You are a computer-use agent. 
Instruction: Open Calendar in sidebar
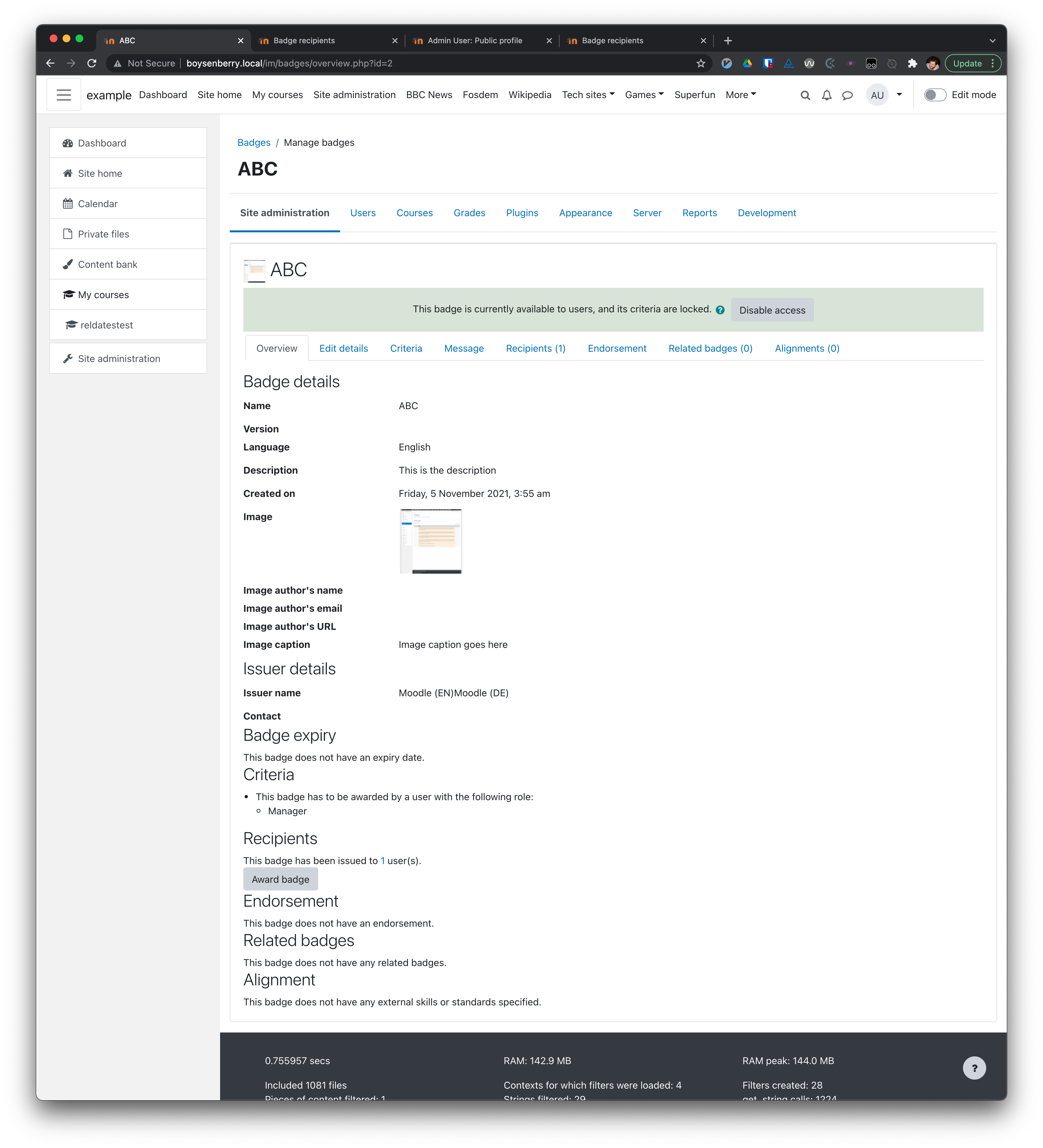128,203
